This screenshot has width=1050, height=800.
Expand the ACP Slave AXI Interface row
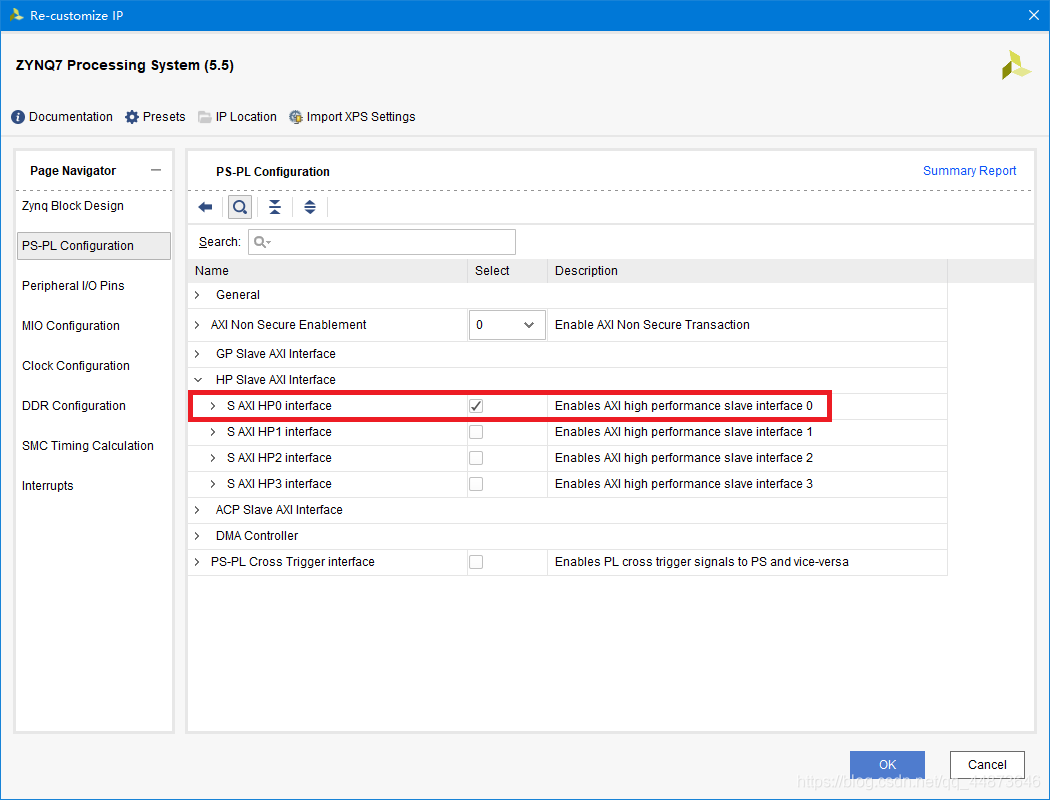197,510
